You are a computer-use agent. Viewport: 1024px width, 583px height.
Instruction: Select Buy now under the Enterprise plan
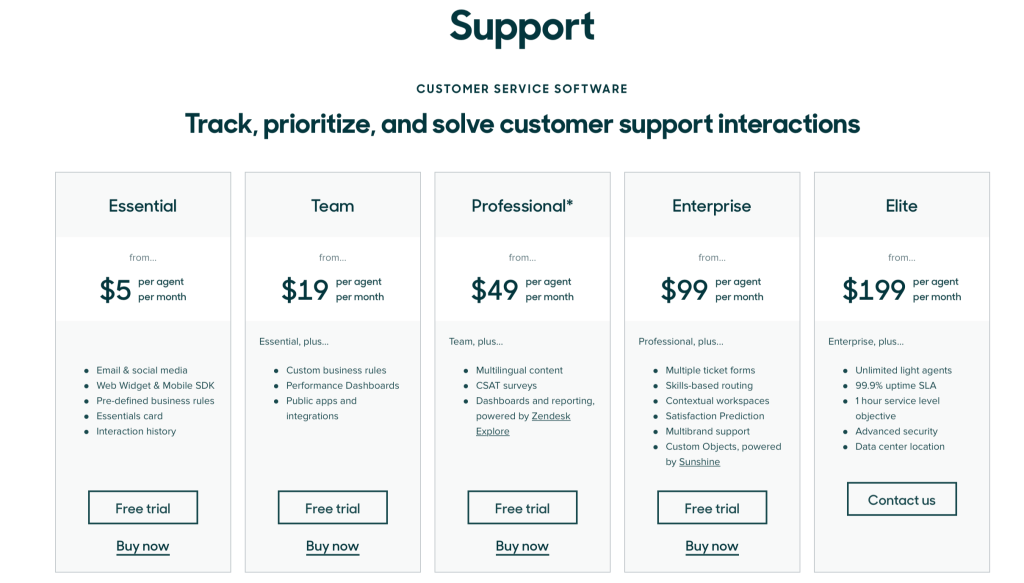711,546
